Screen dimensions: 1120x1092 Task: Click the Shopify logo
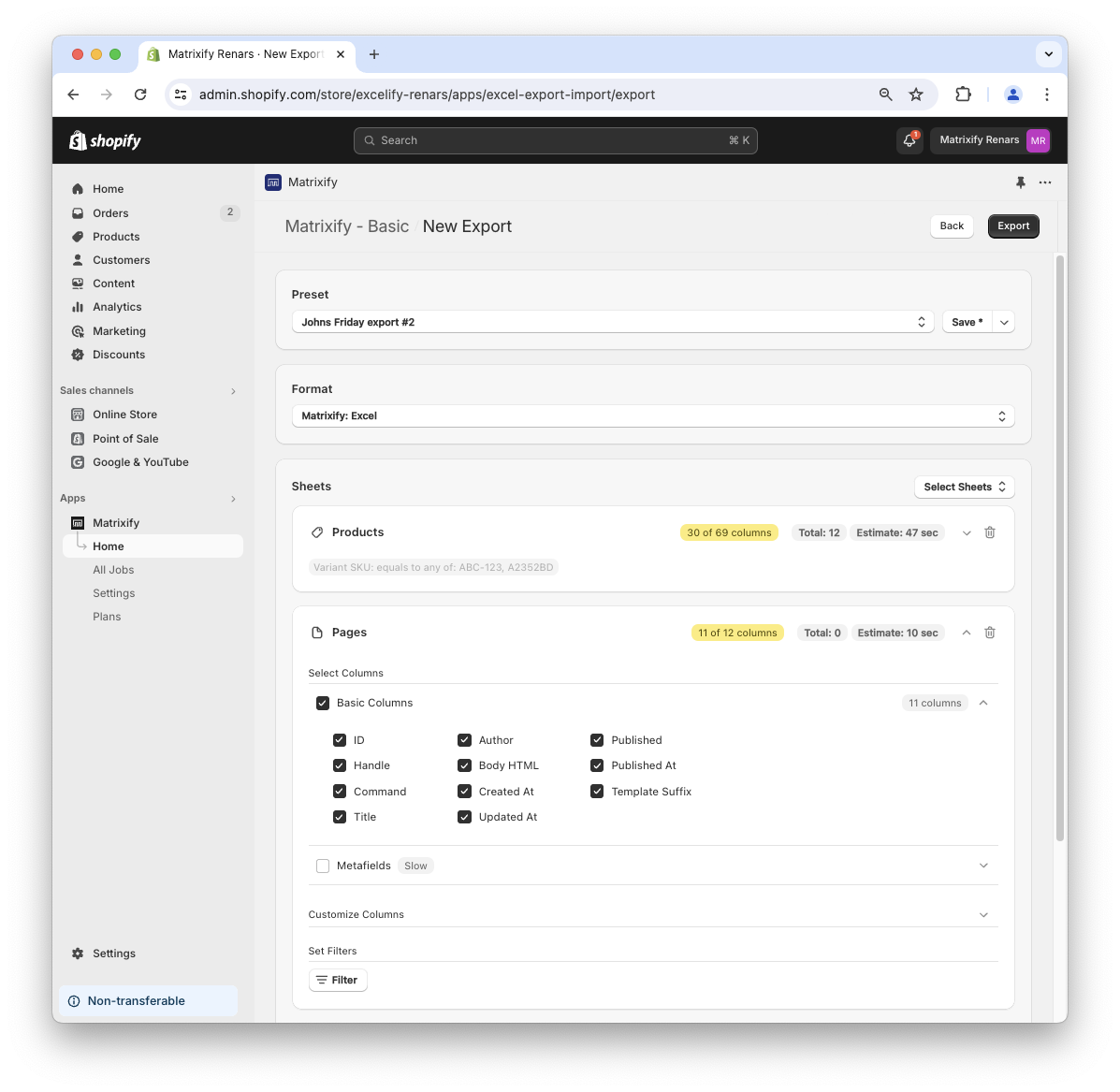pyautogui.click(x=105, y=140)
